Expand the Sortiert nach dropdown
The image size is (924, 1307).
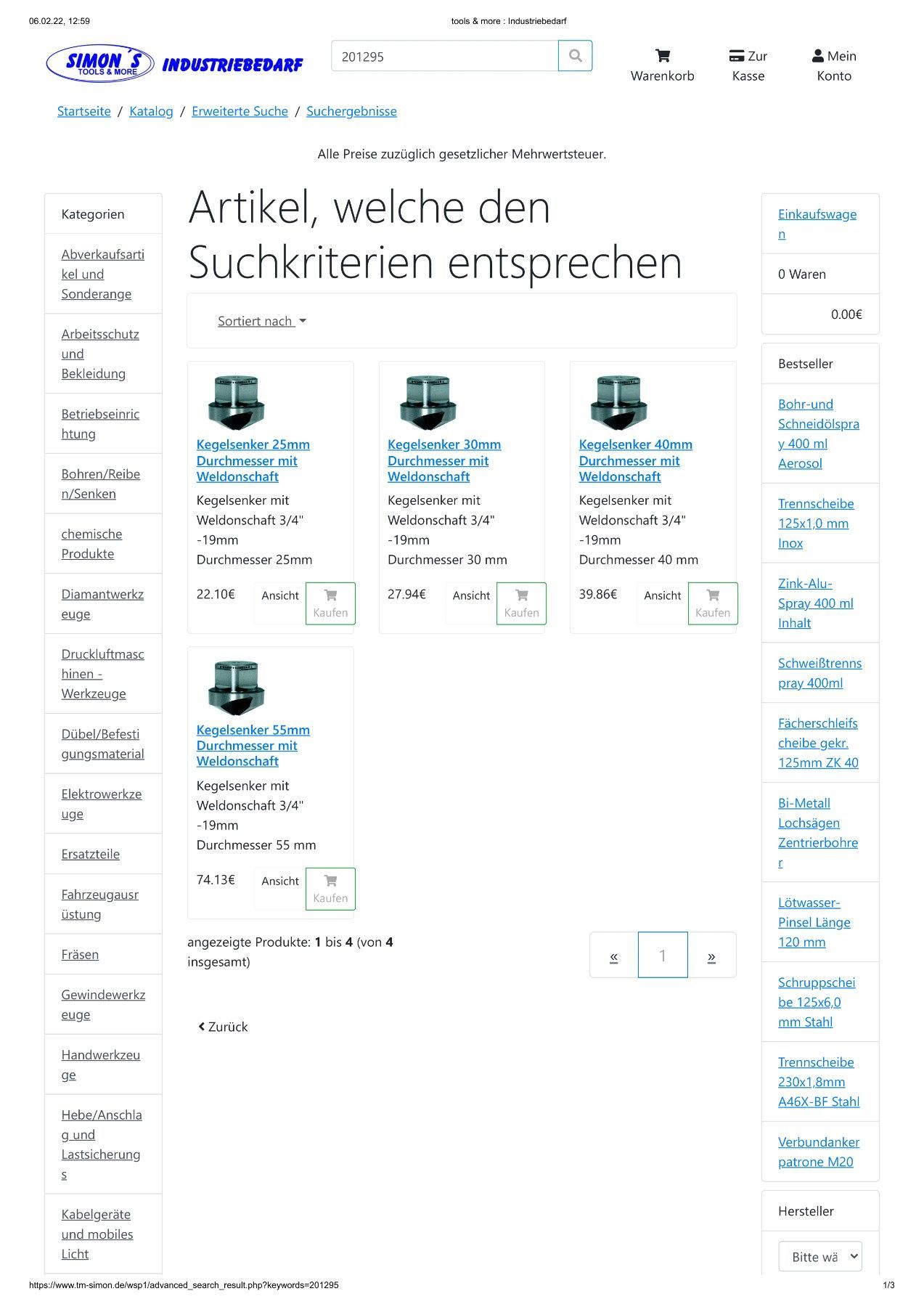[261, 321]
